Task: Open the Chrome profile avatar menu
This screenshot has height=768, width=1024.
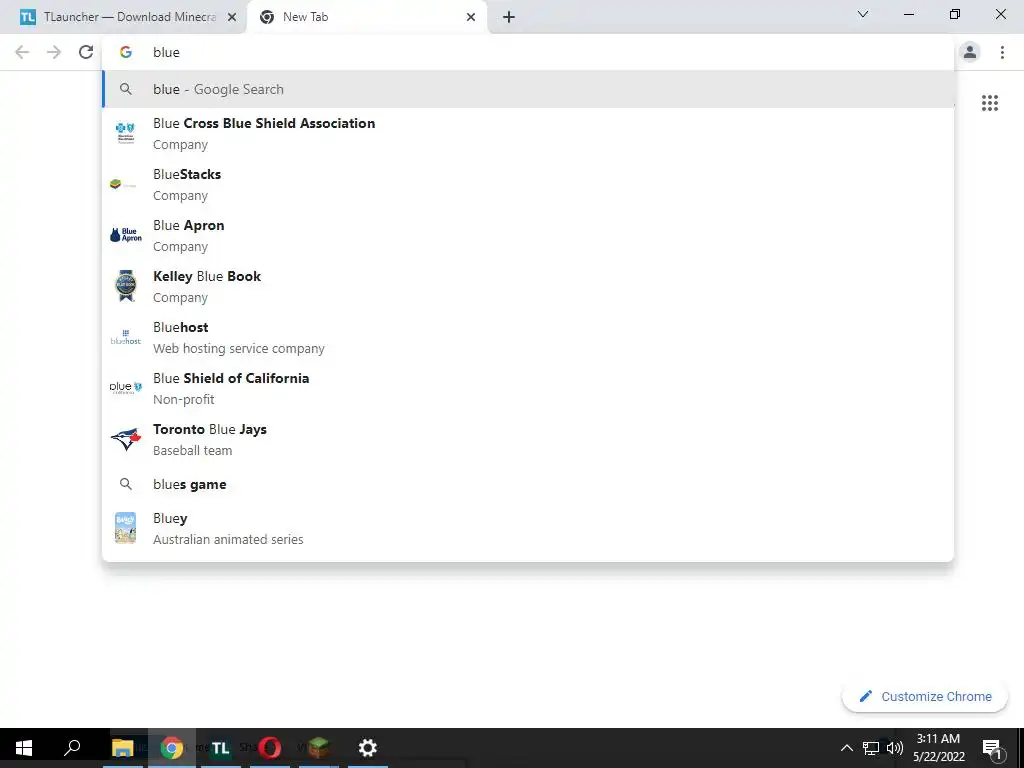Action: pyautogui.click(x=970, y=52)
